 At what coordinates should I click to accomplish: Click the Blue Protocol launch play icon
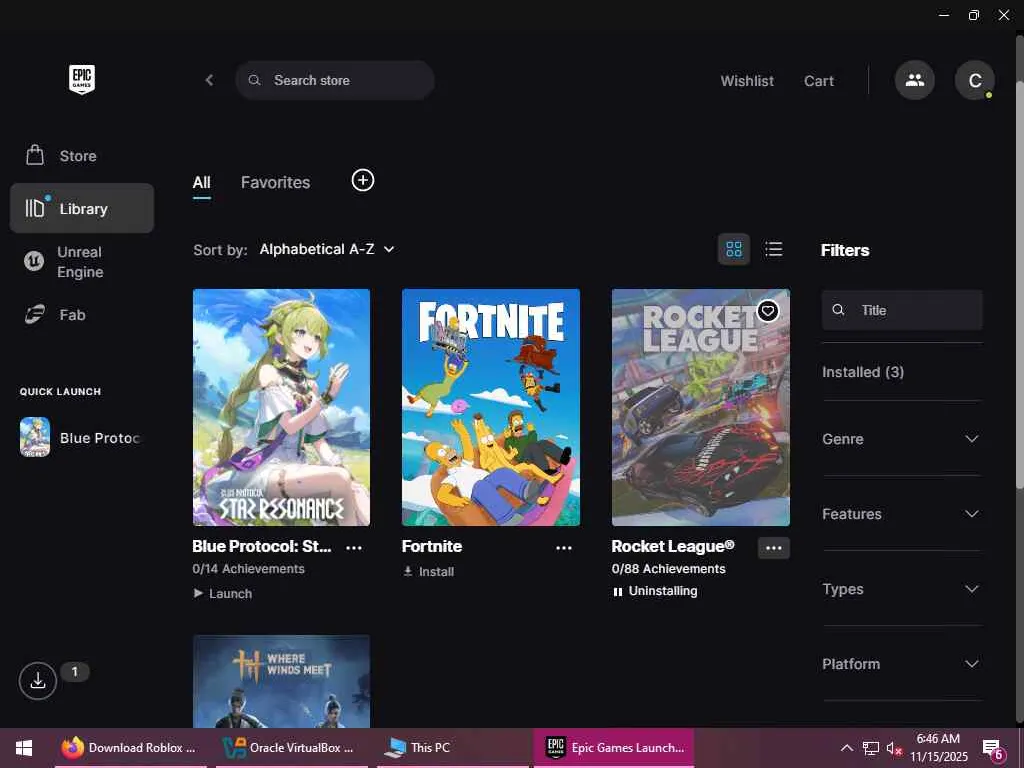point(199,593)
